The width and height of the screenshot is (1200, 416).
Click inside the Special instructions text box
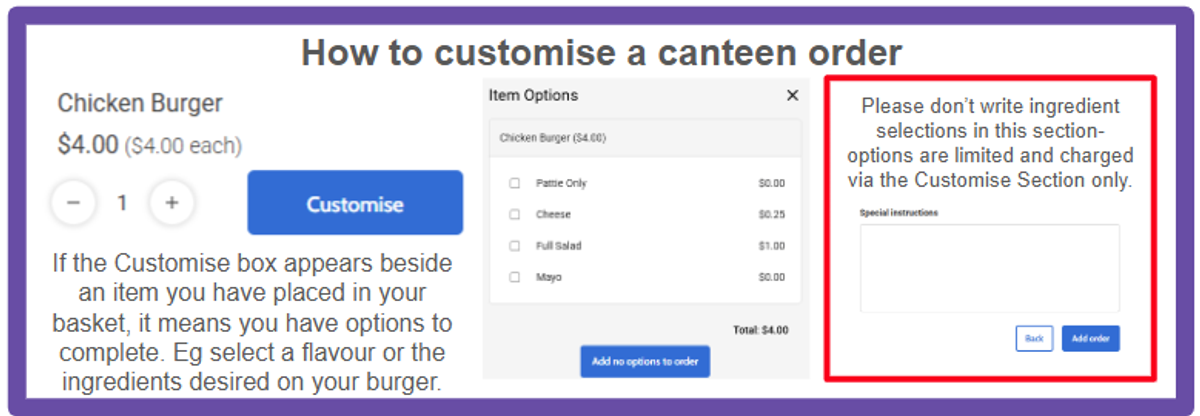pos(990,268)
